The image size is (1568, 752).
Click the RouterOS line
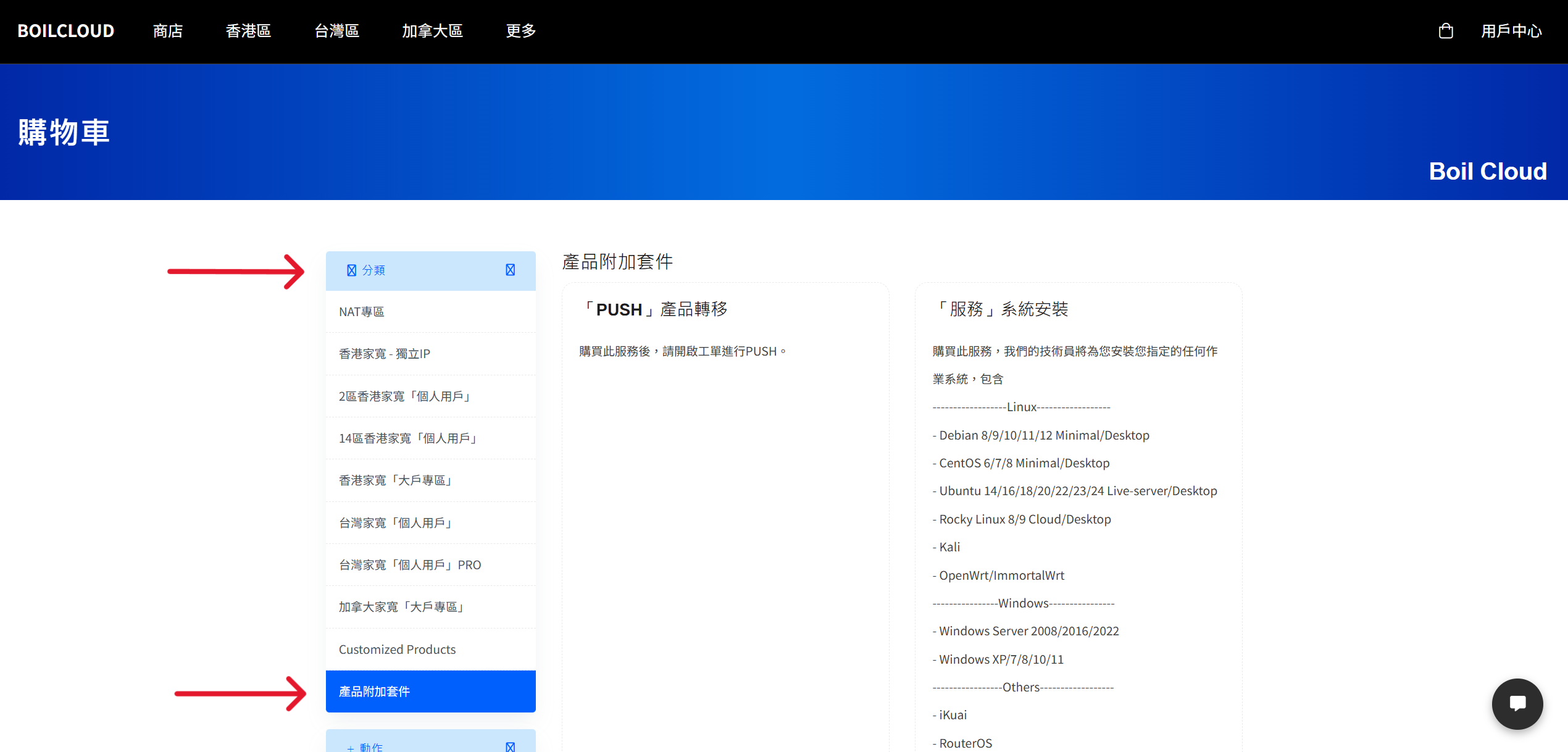(962, 743)
